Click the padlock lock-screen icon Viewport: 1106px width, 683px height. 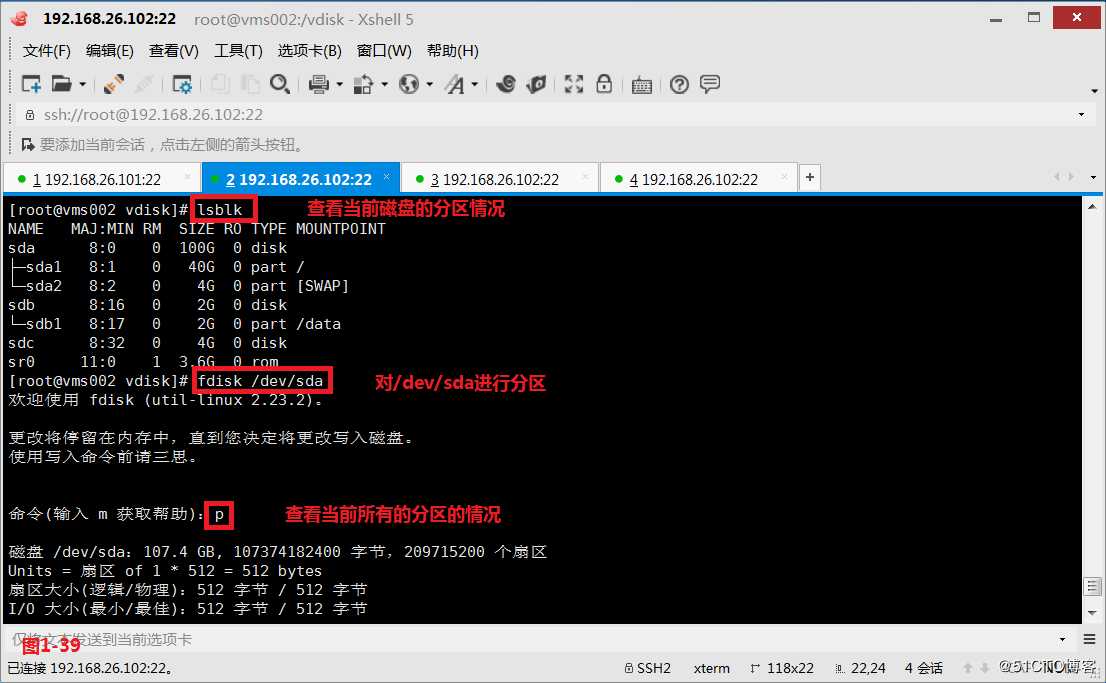click(x=604, y=84)
